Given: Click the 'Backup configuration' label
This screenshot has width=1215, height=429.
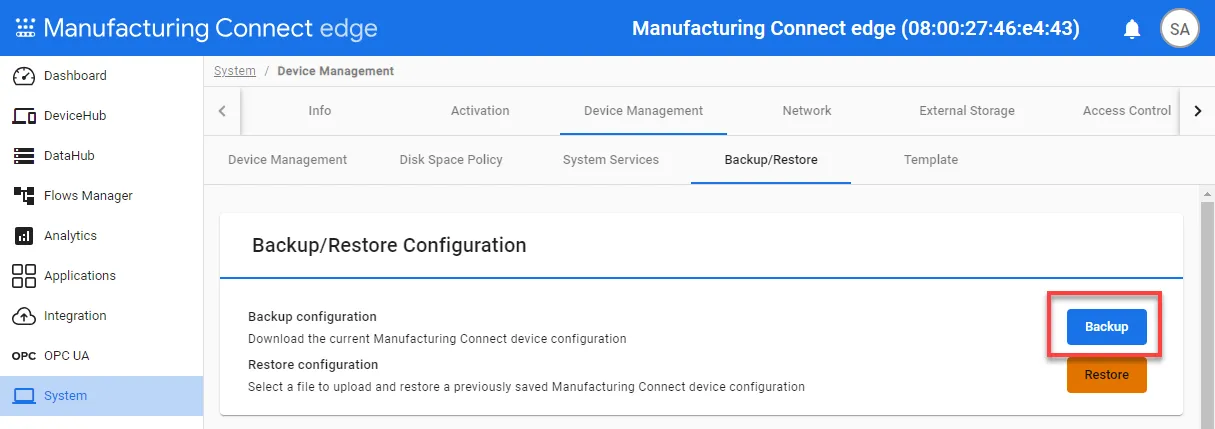Looking at the screenshot, I should click(x=313, y=317).
